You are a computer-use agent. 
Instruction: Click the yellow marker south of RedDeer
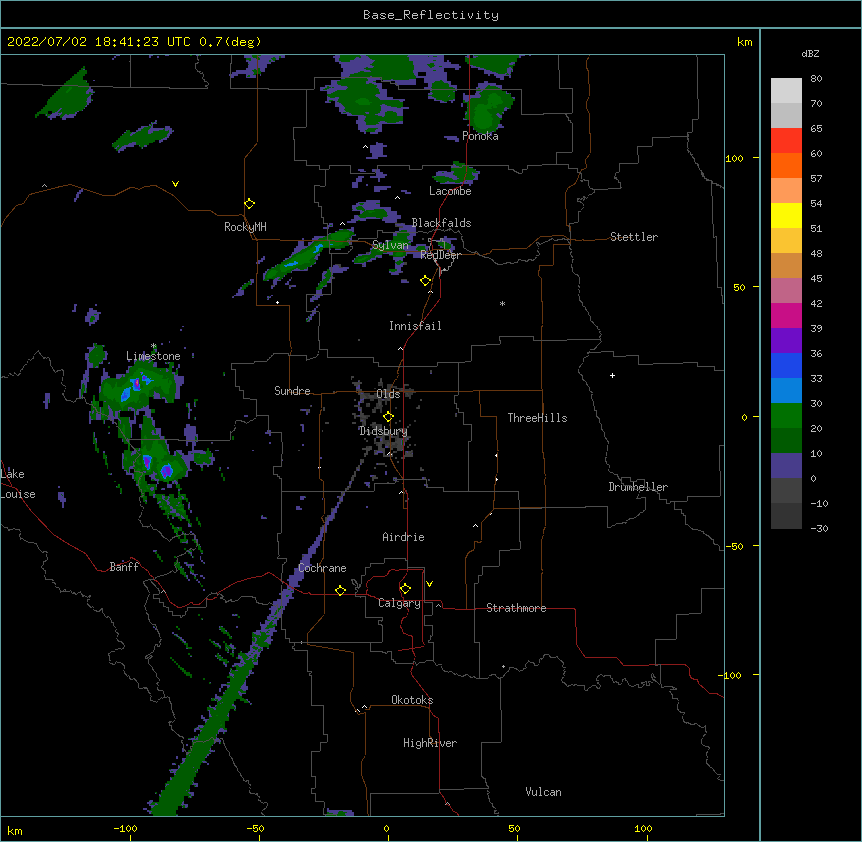(426, 281)
